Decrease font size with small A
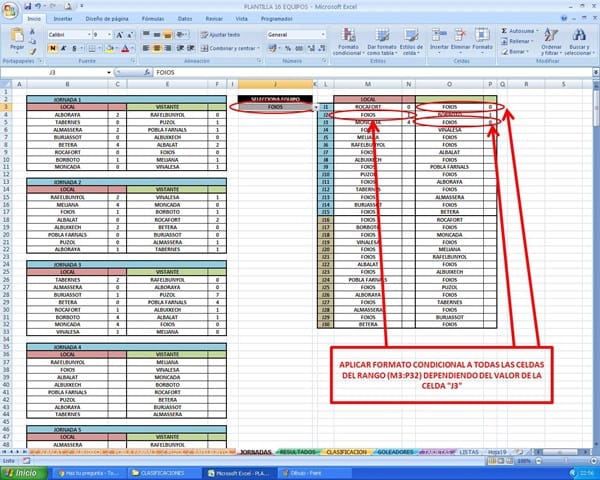600x480 pixels. [x=130, y=35]
